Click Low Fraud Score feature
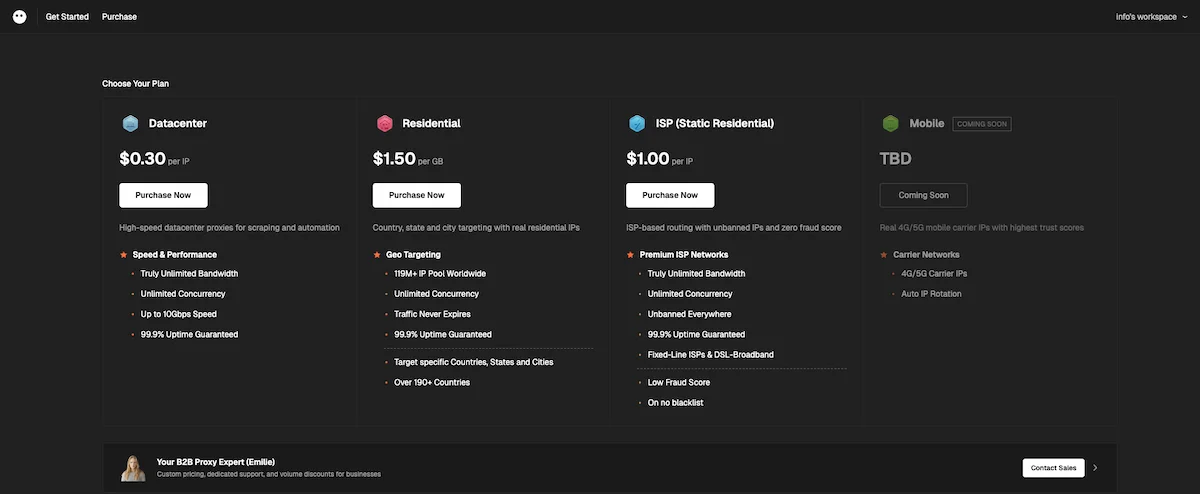Viewport: 1200px width, 494px height. click(680, 382)
